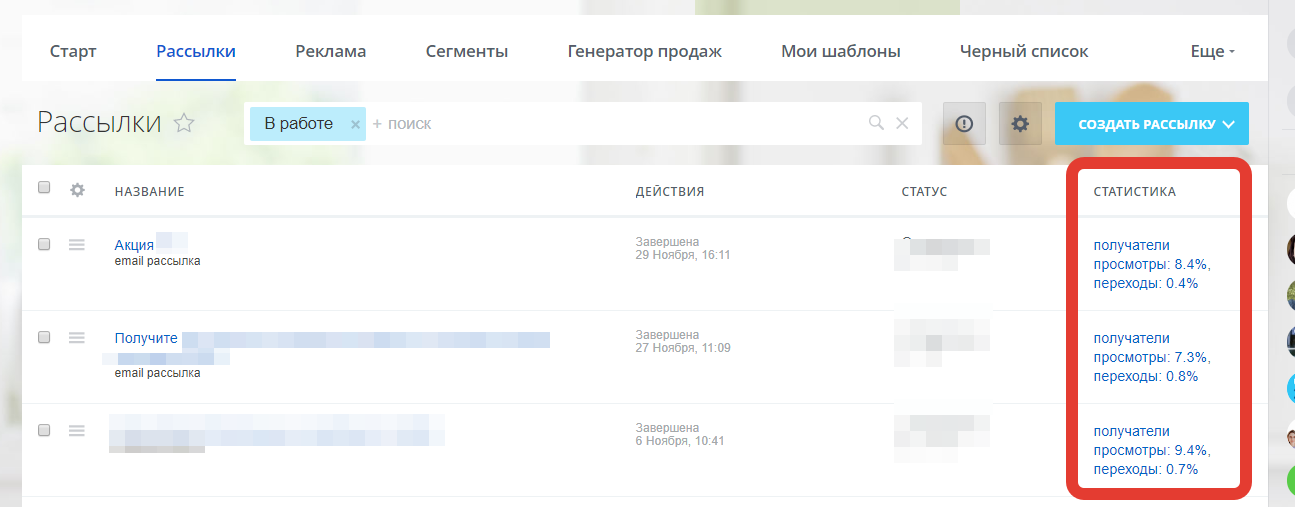Remove the В работе filter tag

pyautogui.click(x=355, y=124)
